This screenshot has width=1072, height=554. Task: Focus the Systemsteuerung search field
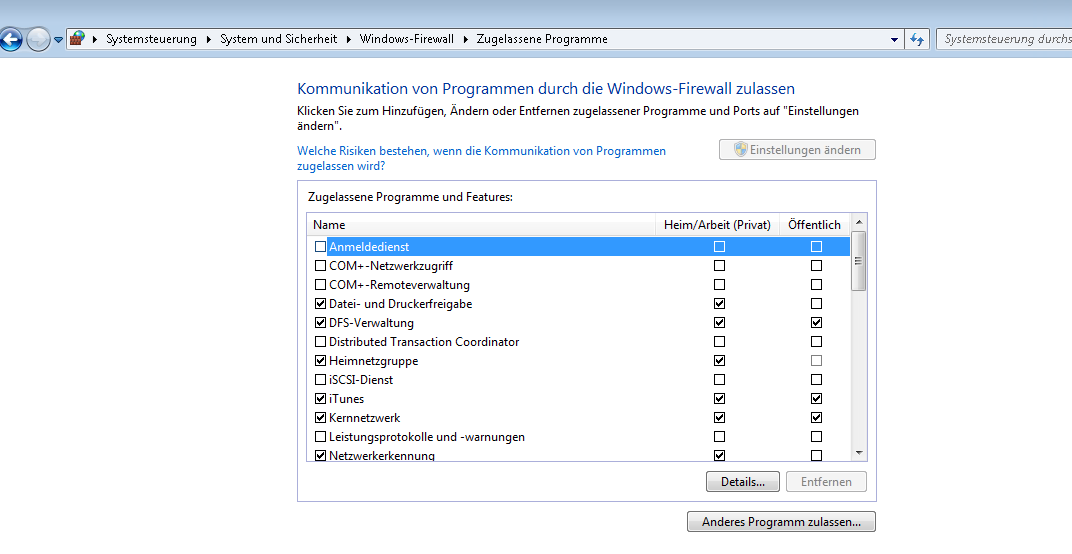coord(1004,39)
